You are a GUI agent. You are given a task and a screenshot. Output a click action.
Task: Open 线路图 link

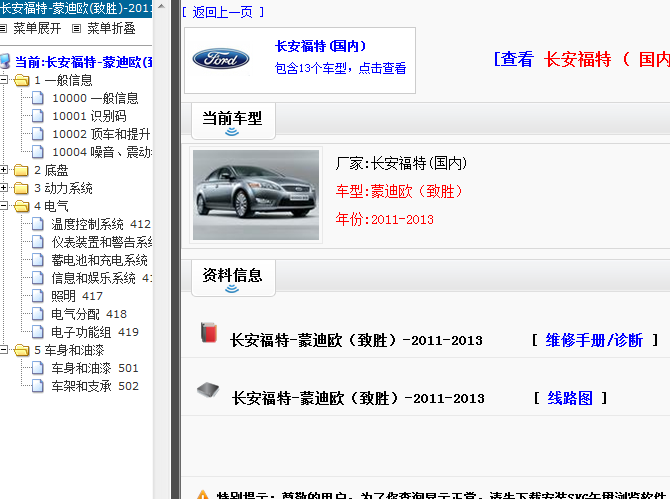coord(570,398)
